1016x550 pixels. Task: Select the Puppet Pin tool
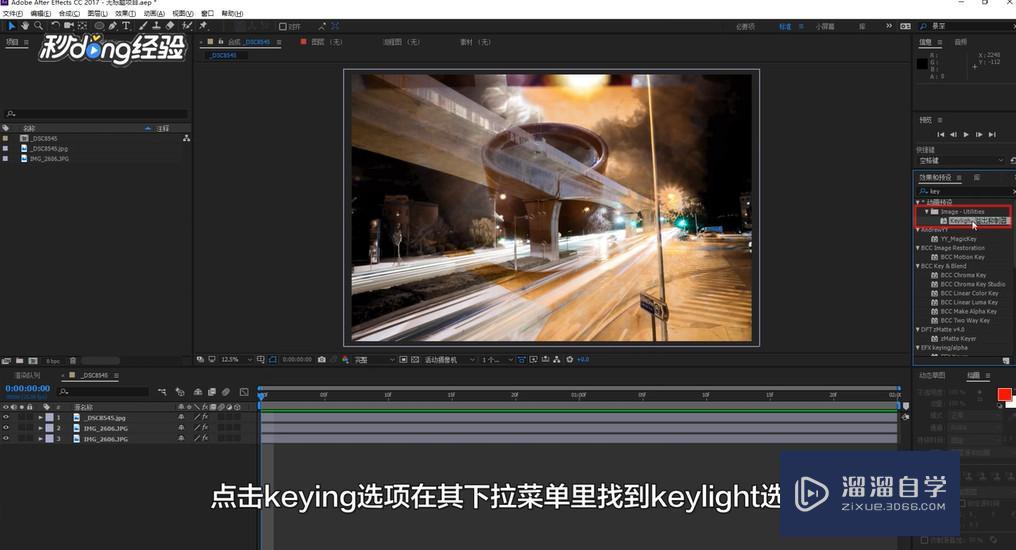203,26
